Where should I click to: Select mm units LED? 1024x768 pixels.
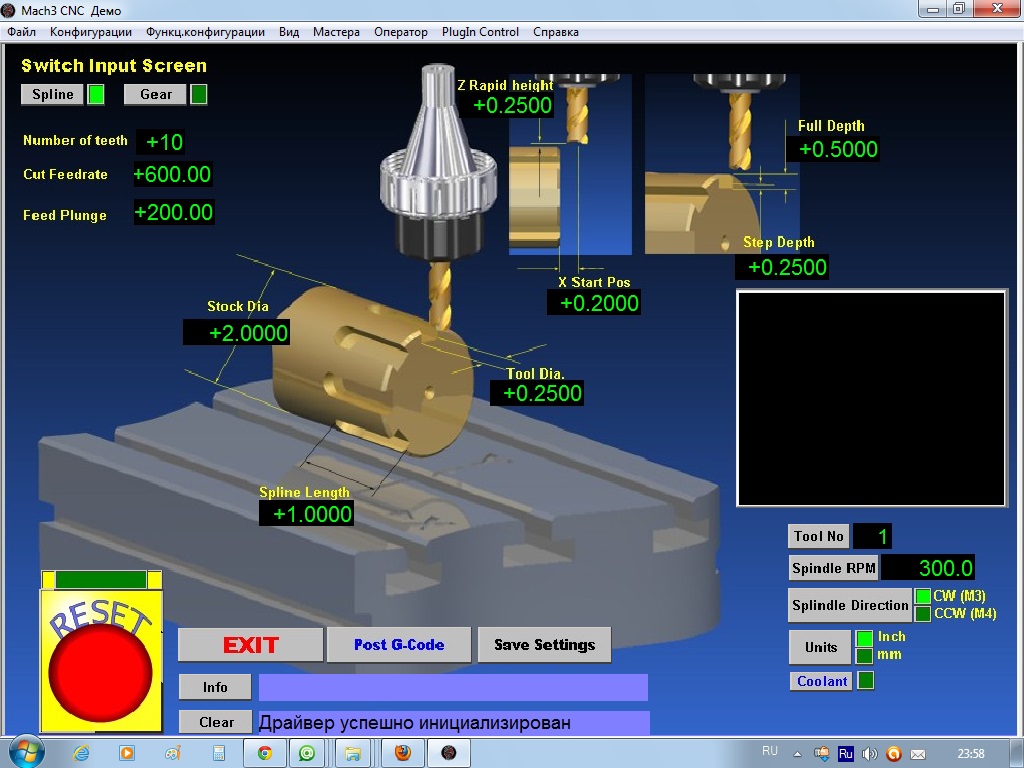pos(864,655)
